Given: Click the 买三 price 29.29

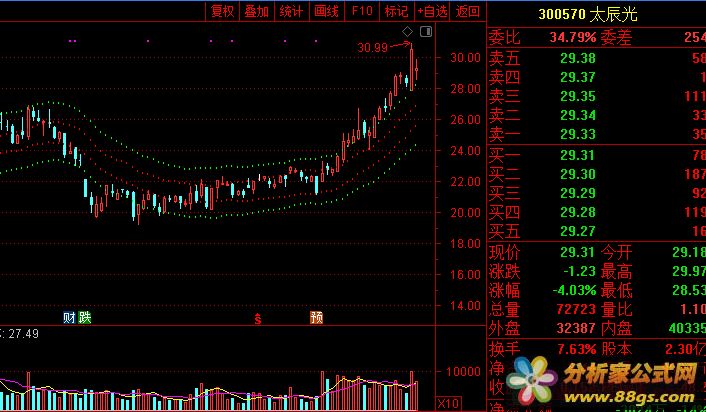Looking at the screenshot, I should click(x=578, y=193).
